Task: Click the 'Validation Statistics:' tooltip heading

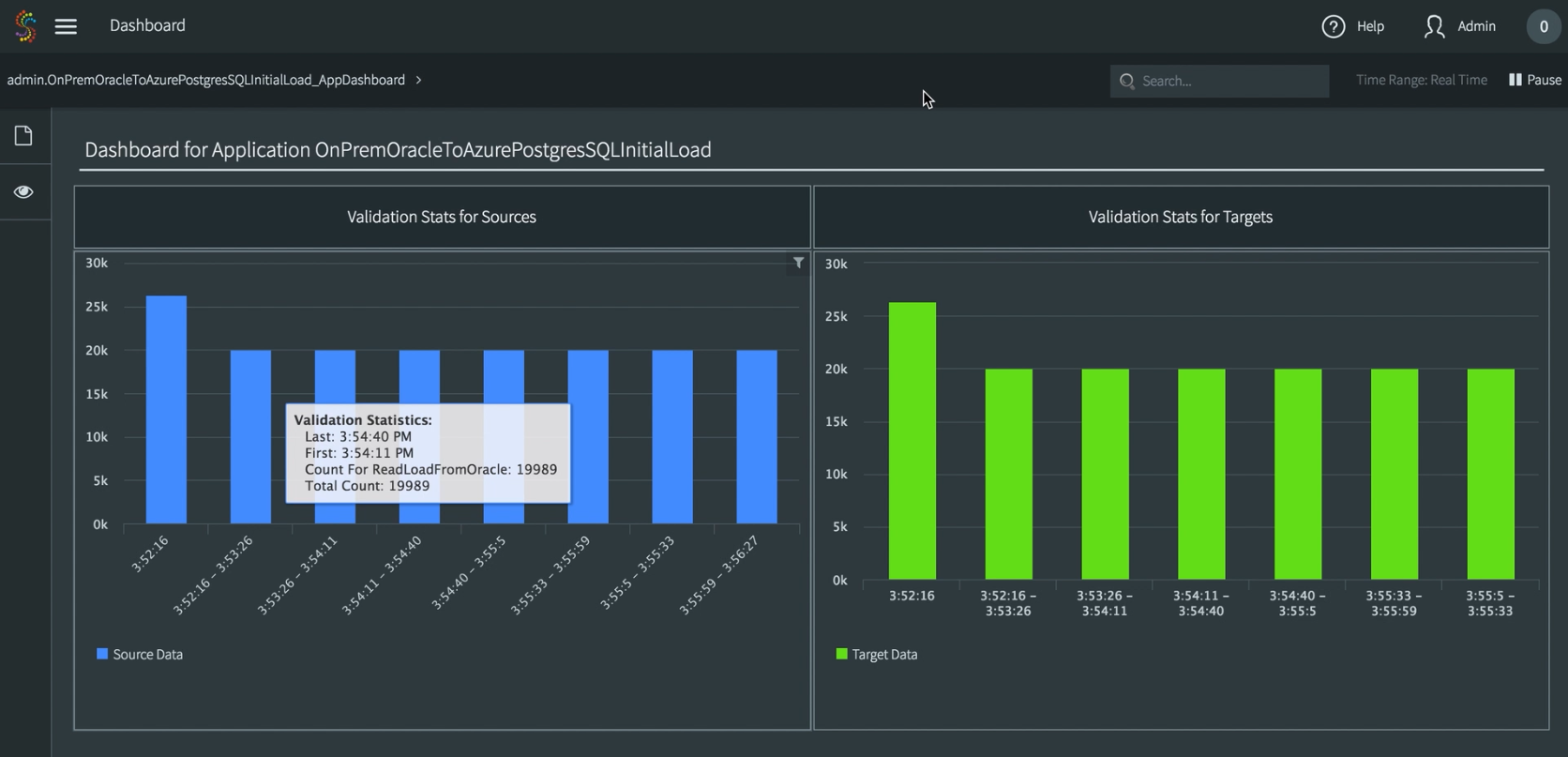Action: tap(363, 419)
